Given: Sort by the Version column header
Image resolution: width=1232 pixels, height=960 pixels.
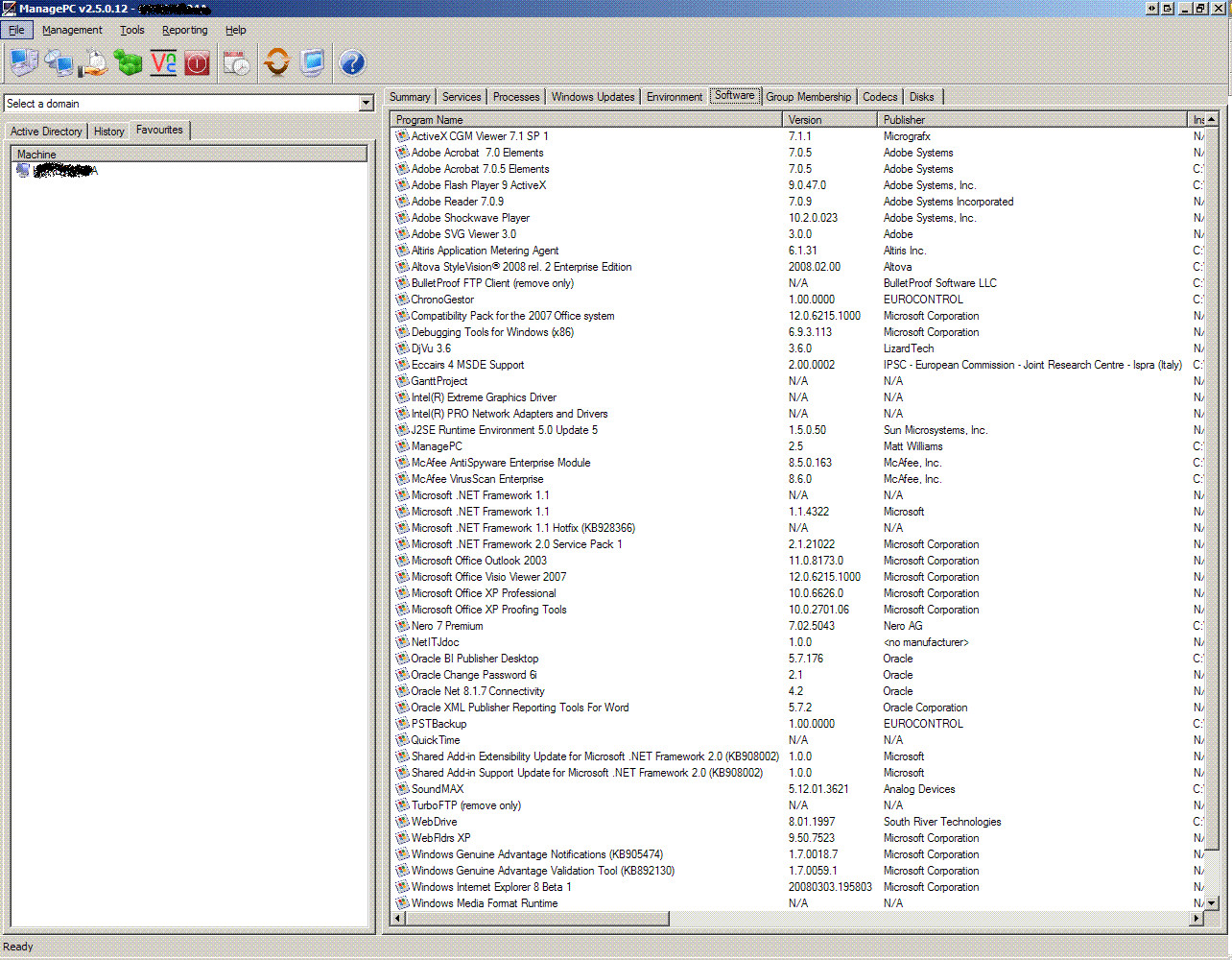Looking at the screenshot, I should pos(830,120).
